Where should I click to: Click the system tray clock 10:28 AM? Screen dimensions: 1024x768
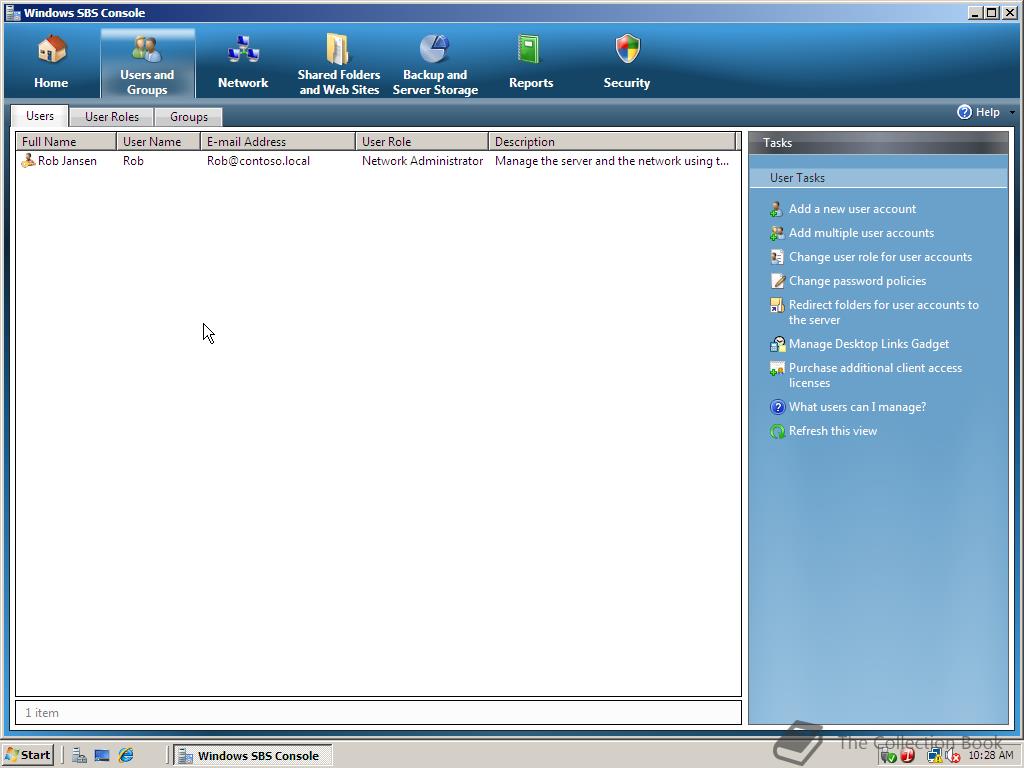[991, 755]
